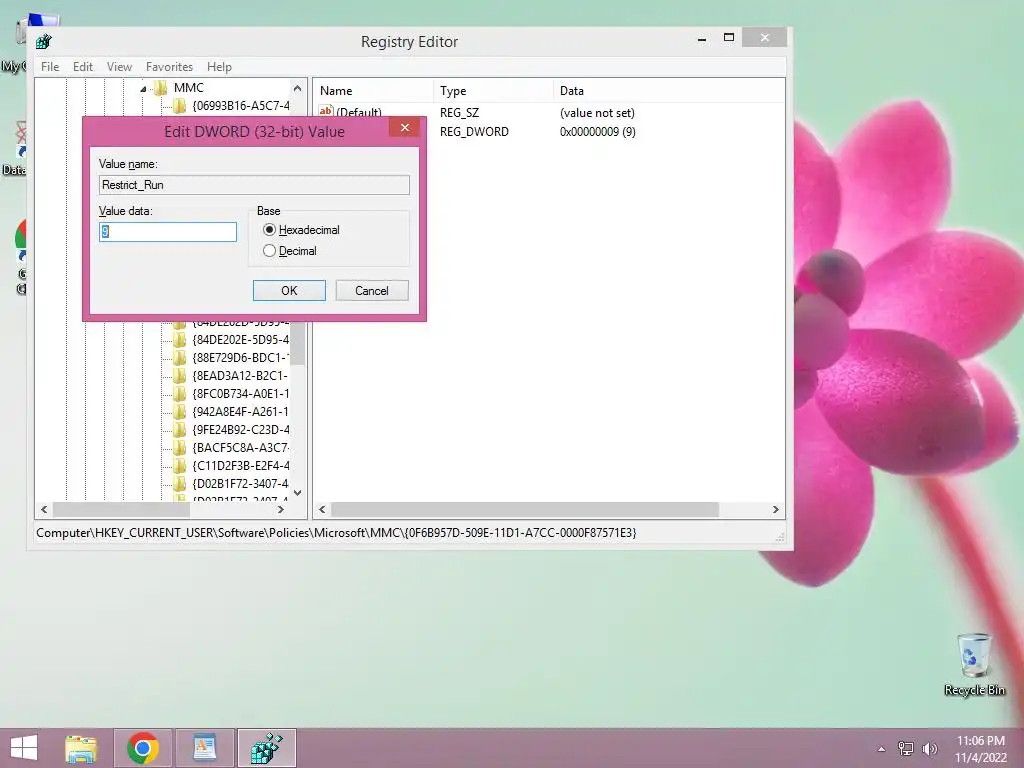
Task: Click the (value not set) data cell
Action: coord(597,112)
